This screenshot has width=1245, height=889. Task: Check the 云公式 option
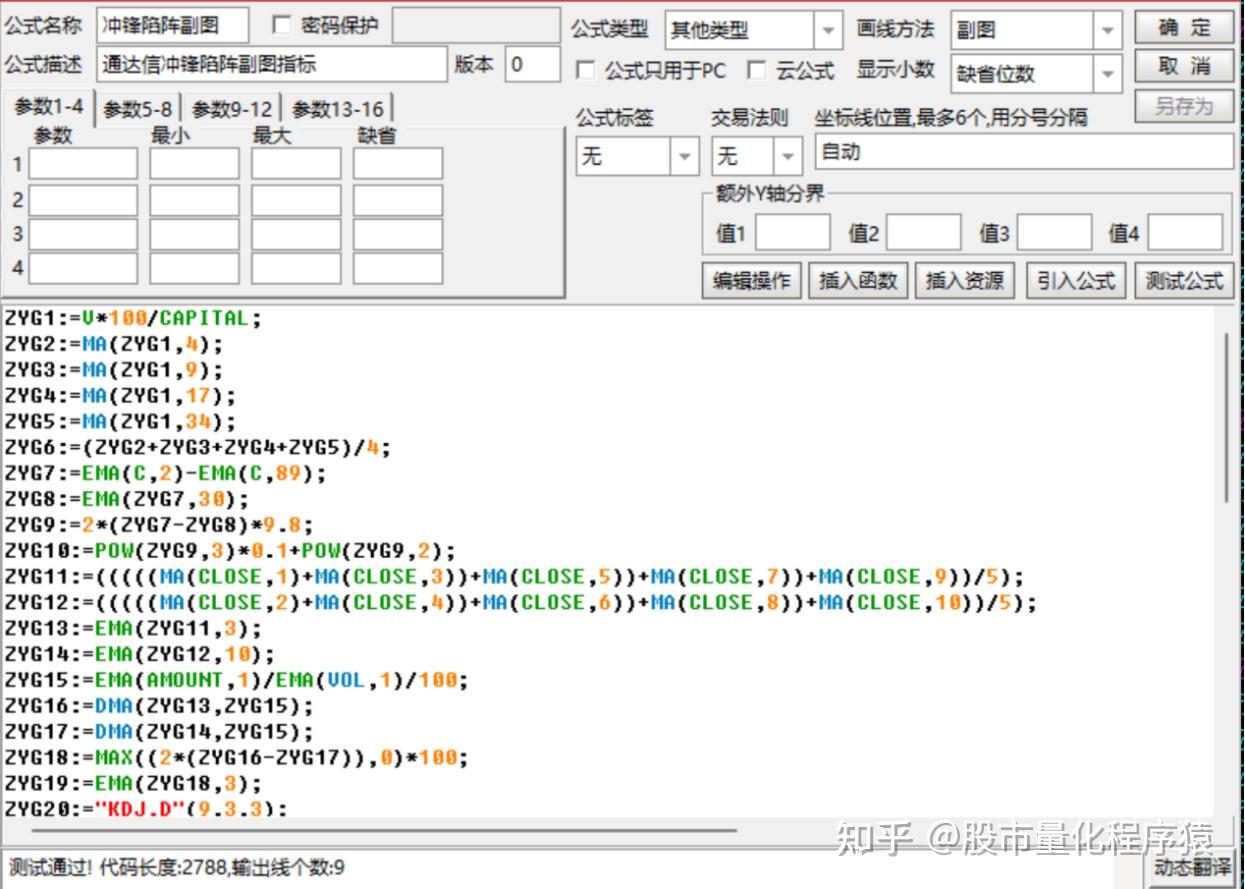pyautogui.click(x=758, y=70)
